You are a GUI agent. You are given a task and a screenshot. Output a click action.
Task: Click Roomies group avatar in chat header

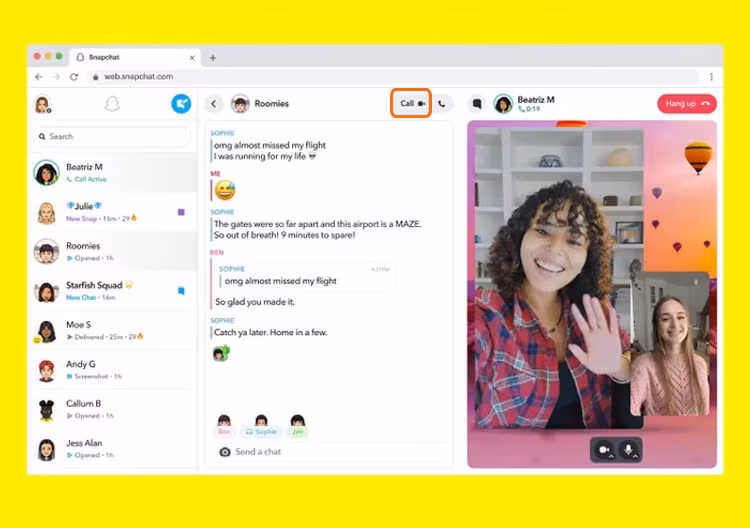coord(240,104)
